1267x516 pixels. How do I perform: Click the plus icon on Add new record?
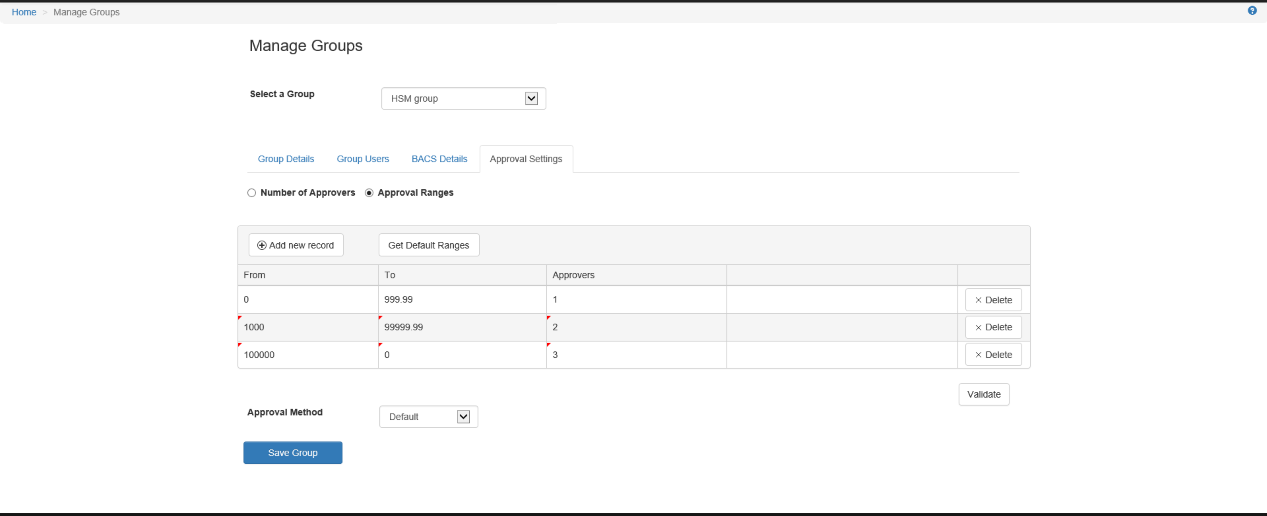pyautogui.click(x=262, y=245)
